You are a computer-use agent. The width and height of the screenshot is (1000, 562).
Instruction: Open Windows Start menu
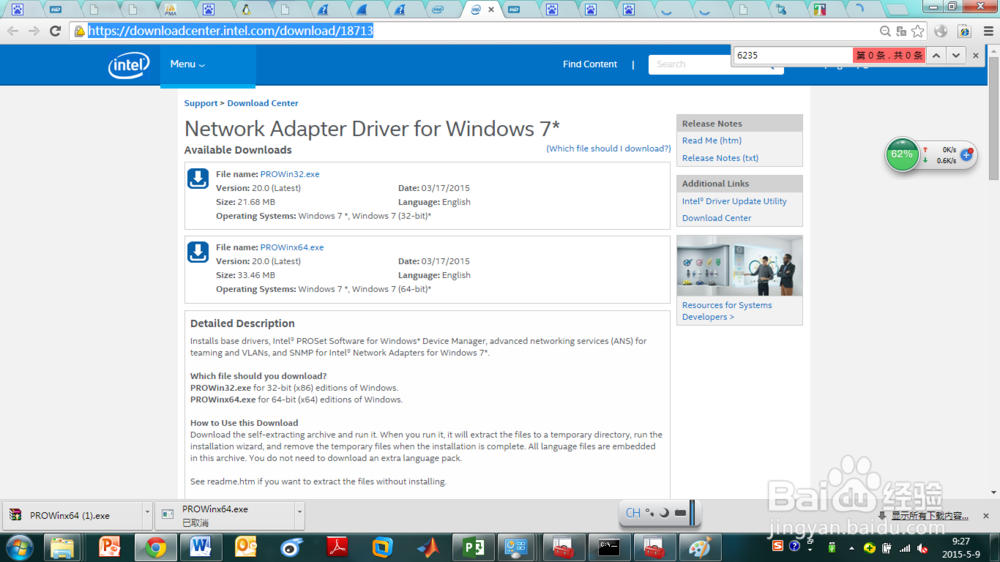(x=19, y=548)
